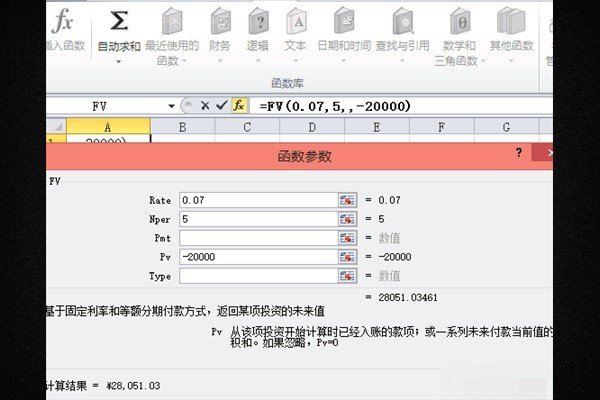Image resolution: width=600 pixels, height=400 pixels.
Task: Click inside the Pv input field
Action: coord(259,257)
